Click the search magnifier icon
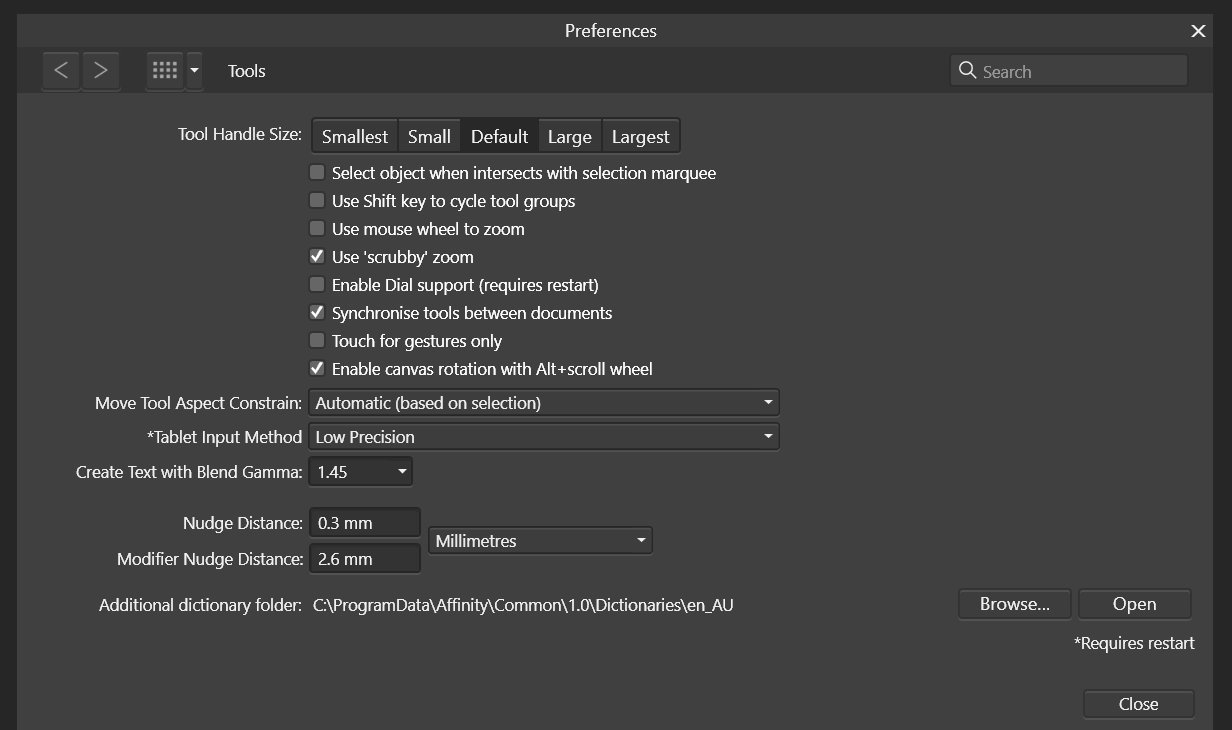The image size is (1232, 730). pyautogui.click(x=967, y=70)
